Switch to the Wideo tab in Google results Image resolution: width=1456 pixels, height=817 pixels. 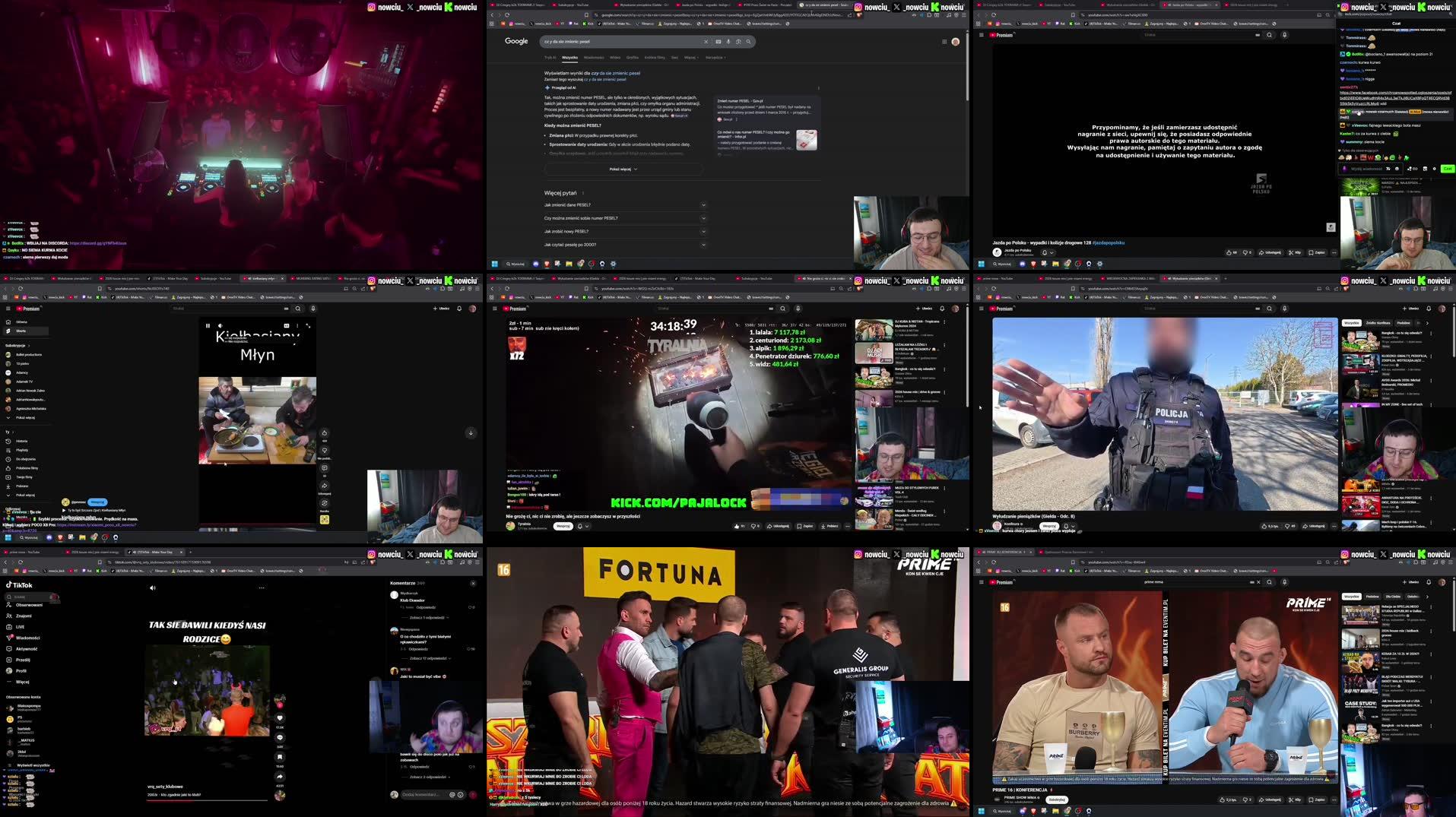615,58
